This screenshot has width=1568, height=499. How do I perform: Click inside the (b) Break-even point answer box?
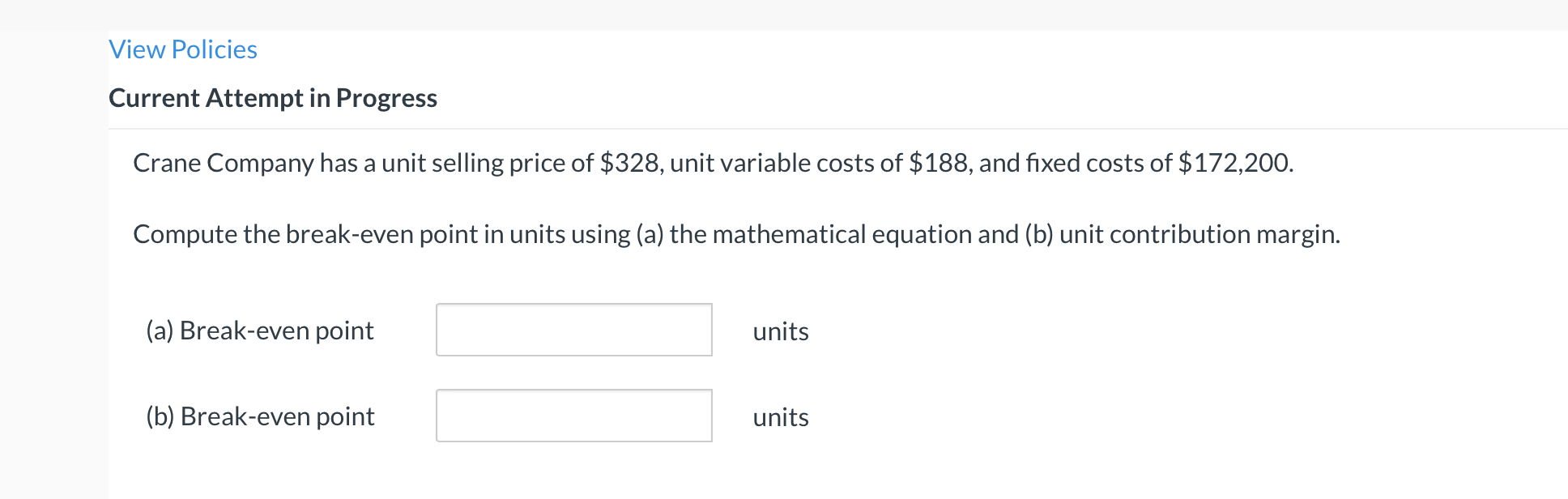[573, 416]
